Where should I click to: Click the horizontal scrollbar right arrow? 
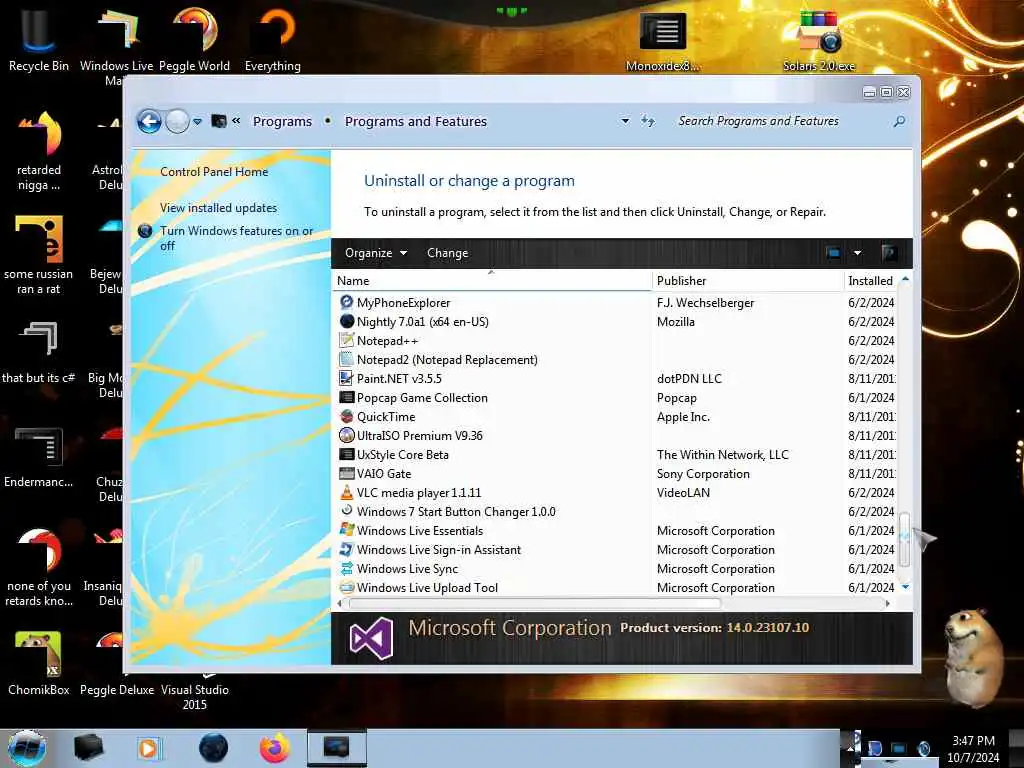coord(888,603)
